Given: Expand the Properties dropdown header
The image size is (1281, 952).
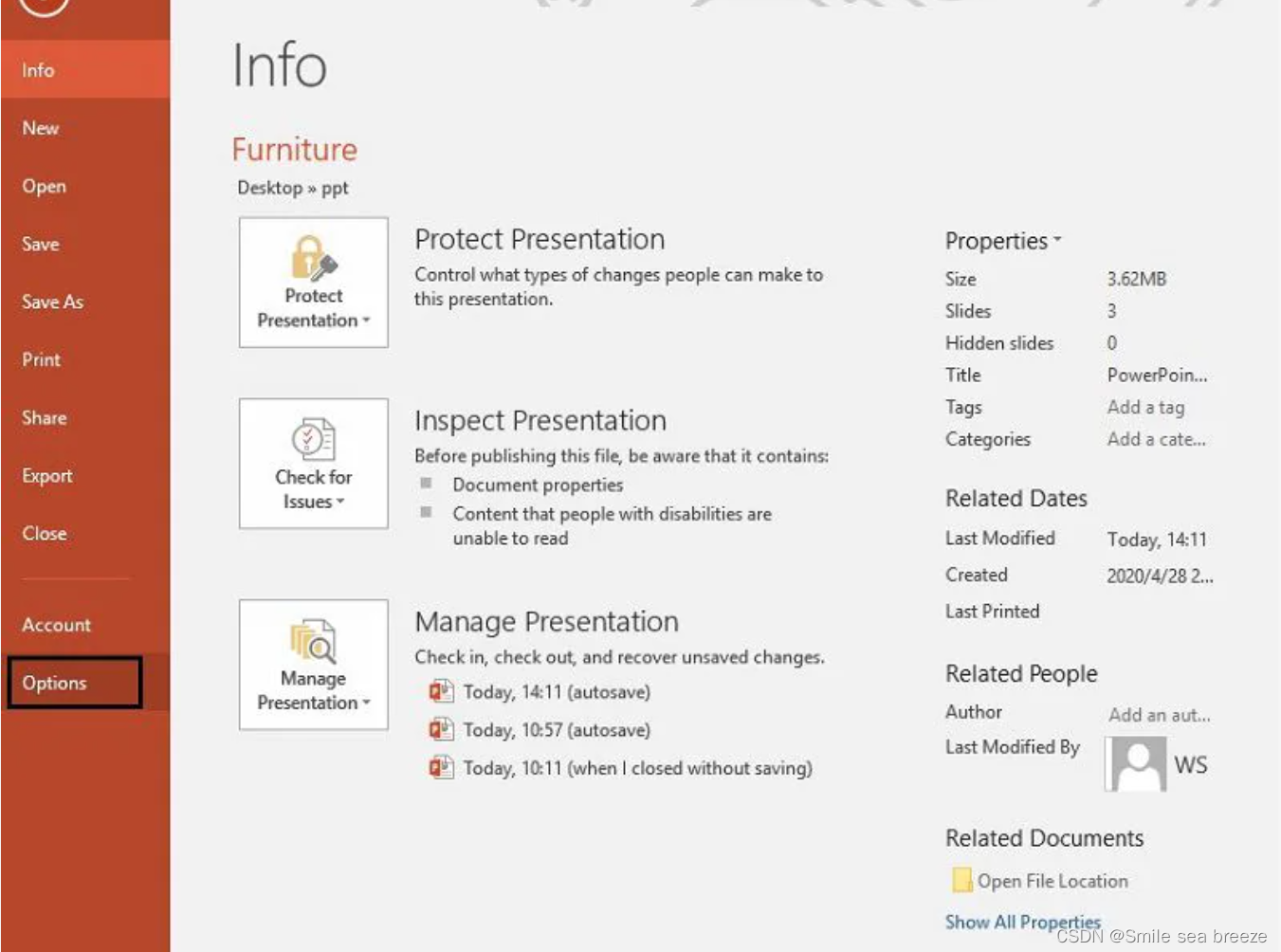Looking at the screenshot, I should click(1003, 241).
